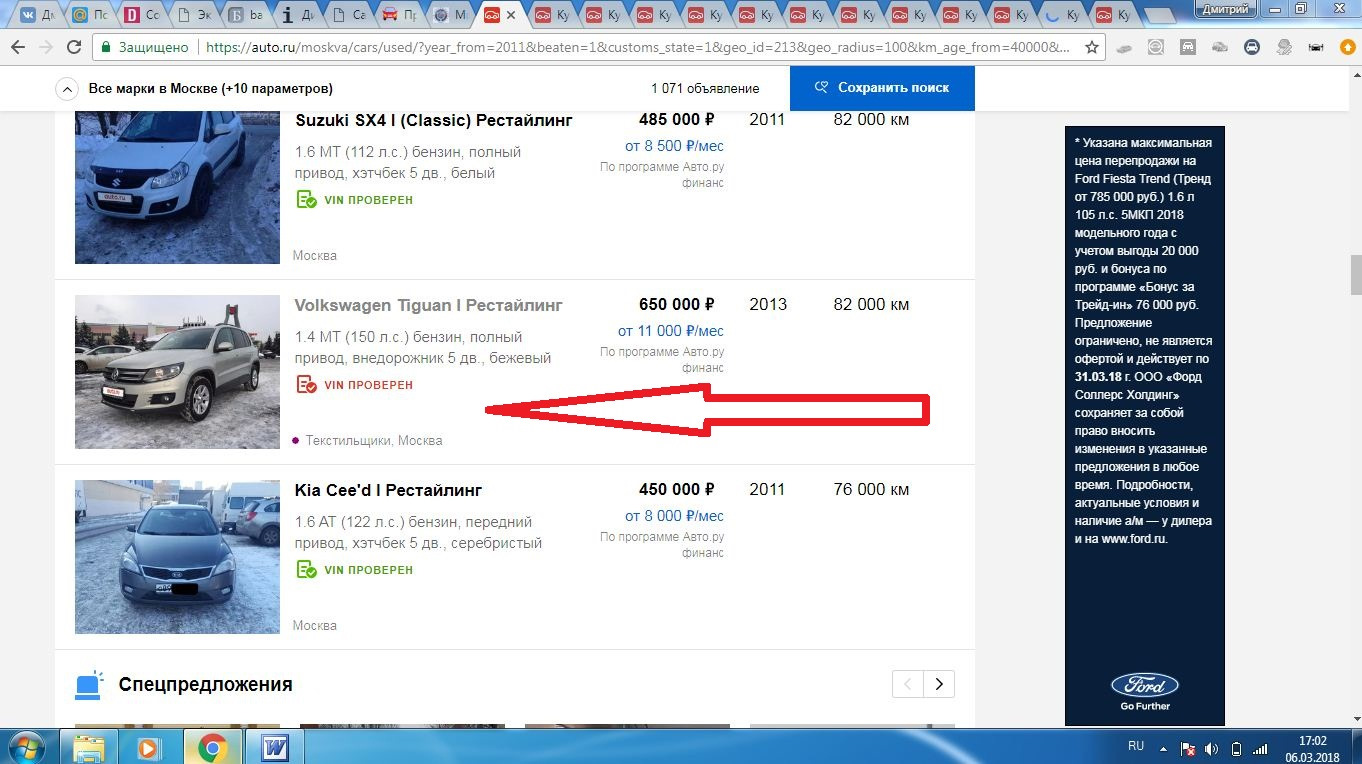The height and width of the screenshot is (764, 1362).
Task: Go back to previous page
Action: tap(17, 47)
